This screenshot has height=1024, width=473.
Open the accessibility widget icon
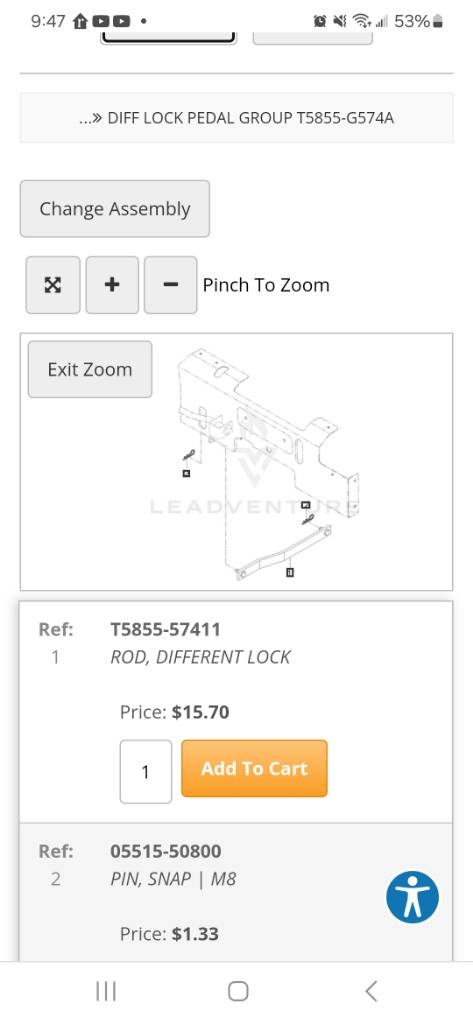click(x=412, y=897)
